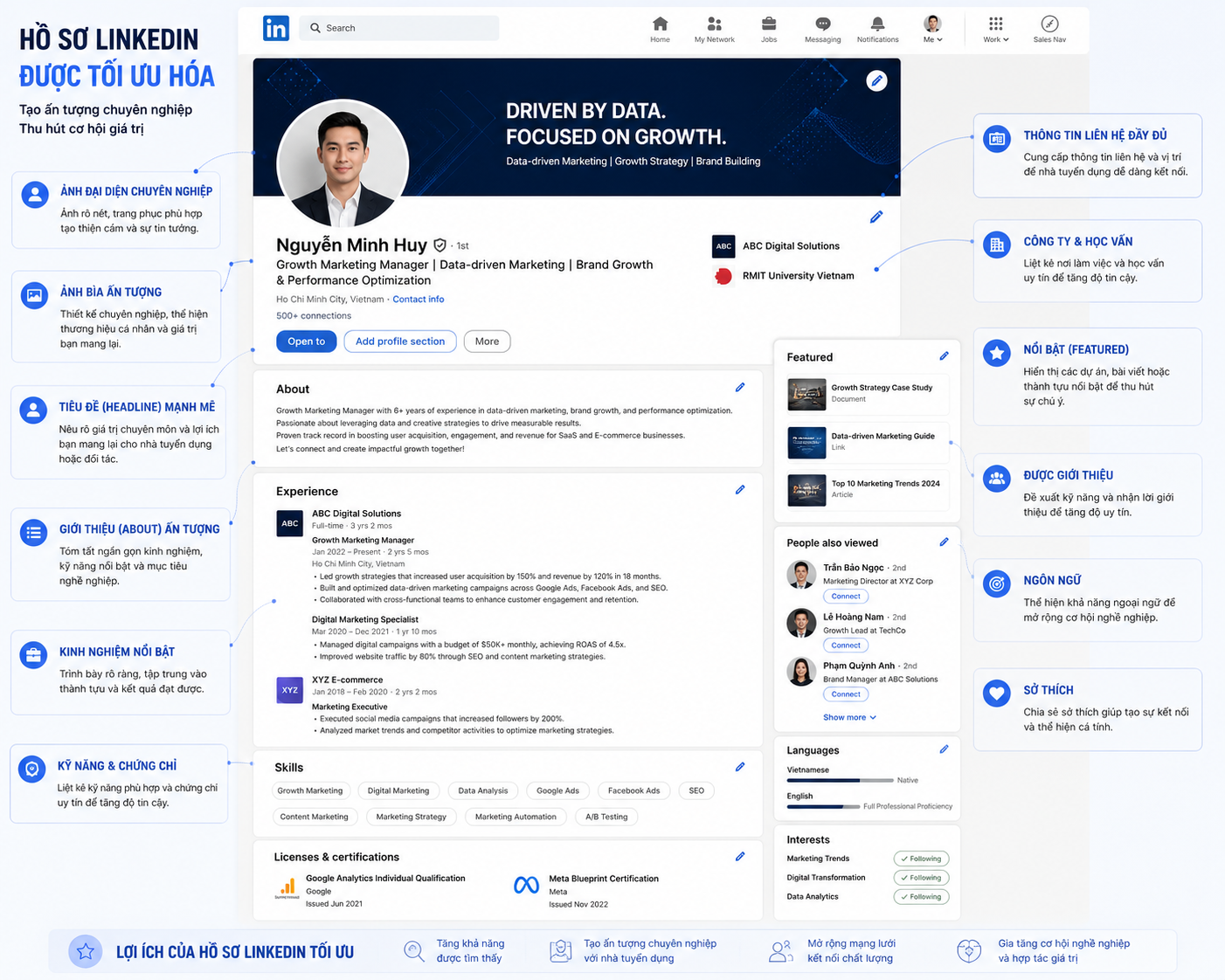
Task: Open Growth Strategy Case Study document
Action: 868,394
